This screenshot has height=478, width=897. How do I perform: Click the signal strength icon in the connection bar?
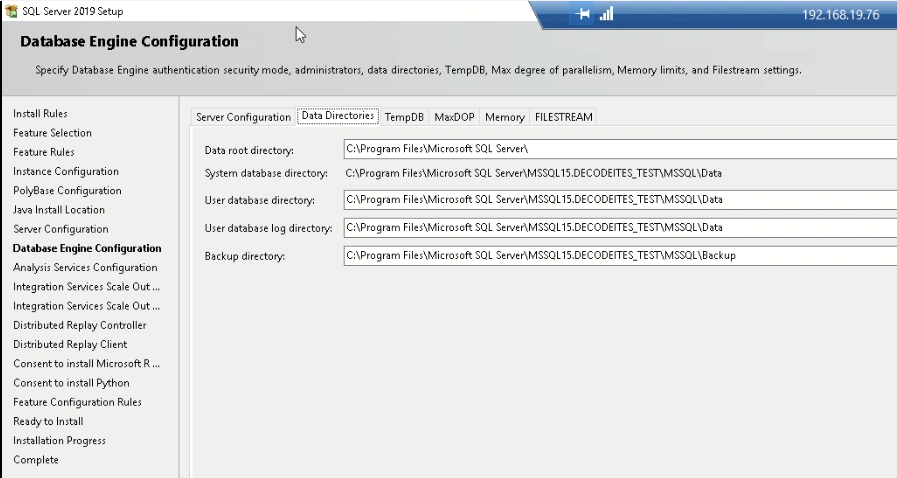pos(606,14)
